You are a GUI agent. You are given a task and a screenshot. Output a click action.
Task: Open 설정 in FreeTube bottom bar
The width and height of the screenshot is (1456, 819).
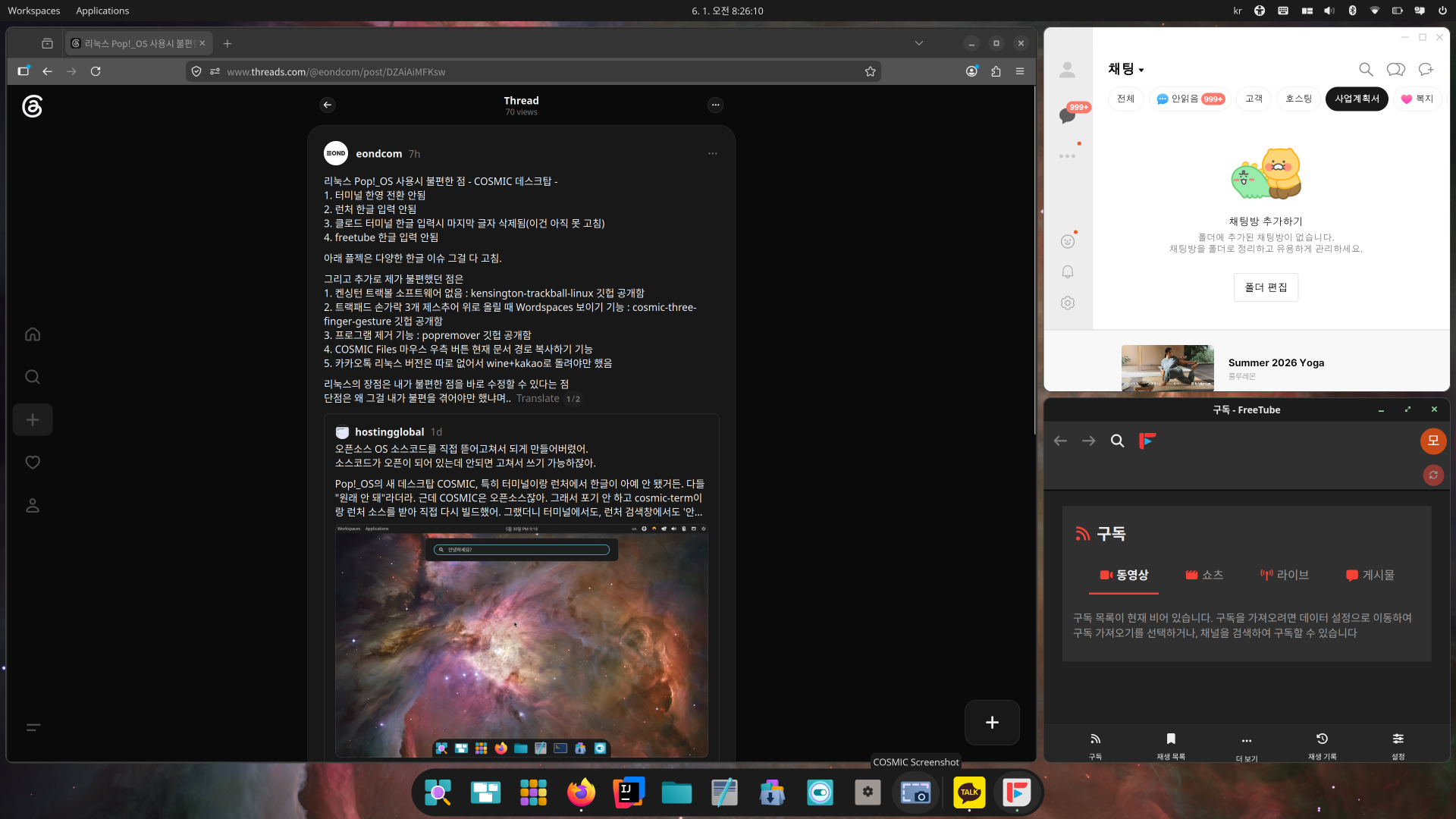(x=1398, y=745)
